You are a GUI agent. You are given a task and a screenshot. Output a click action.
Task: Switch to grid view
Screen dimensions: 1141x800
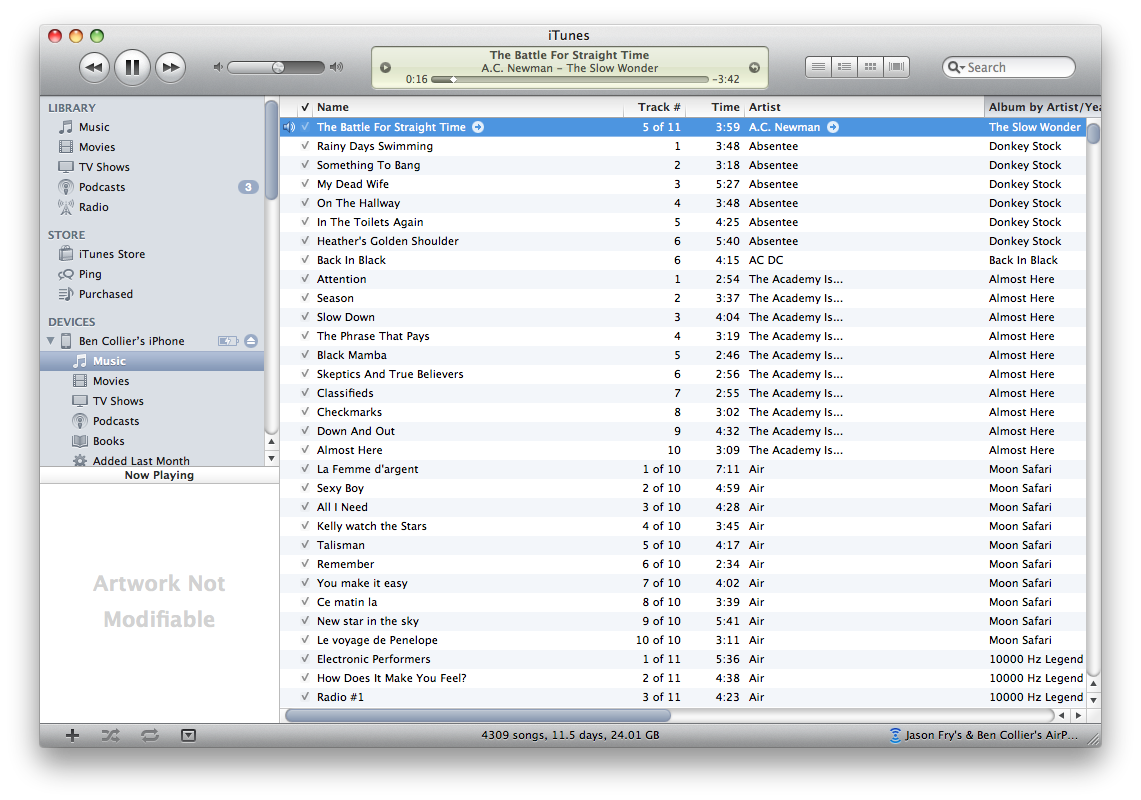coord(870,67)
